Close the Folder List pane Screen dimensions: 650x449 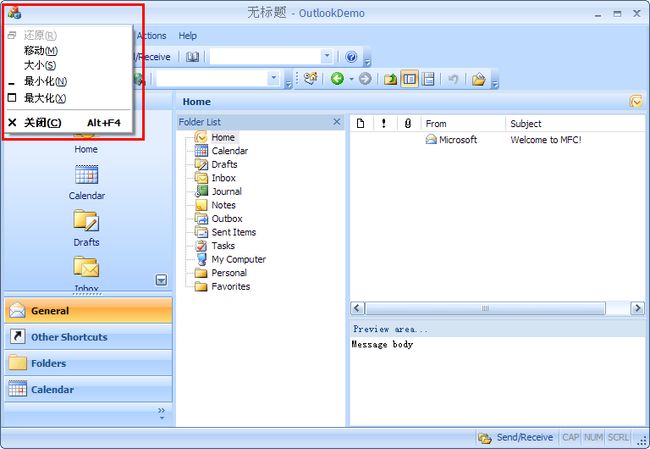pos(337,121)
